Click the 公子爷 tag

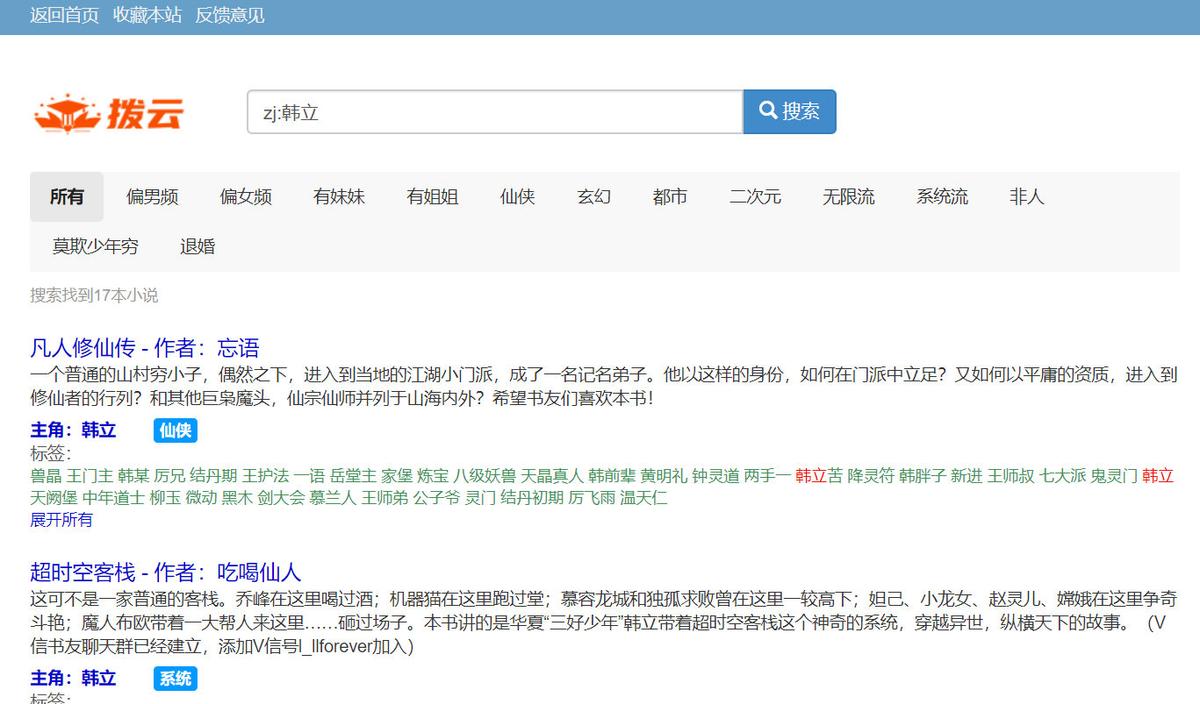click(x=437, y=497)
